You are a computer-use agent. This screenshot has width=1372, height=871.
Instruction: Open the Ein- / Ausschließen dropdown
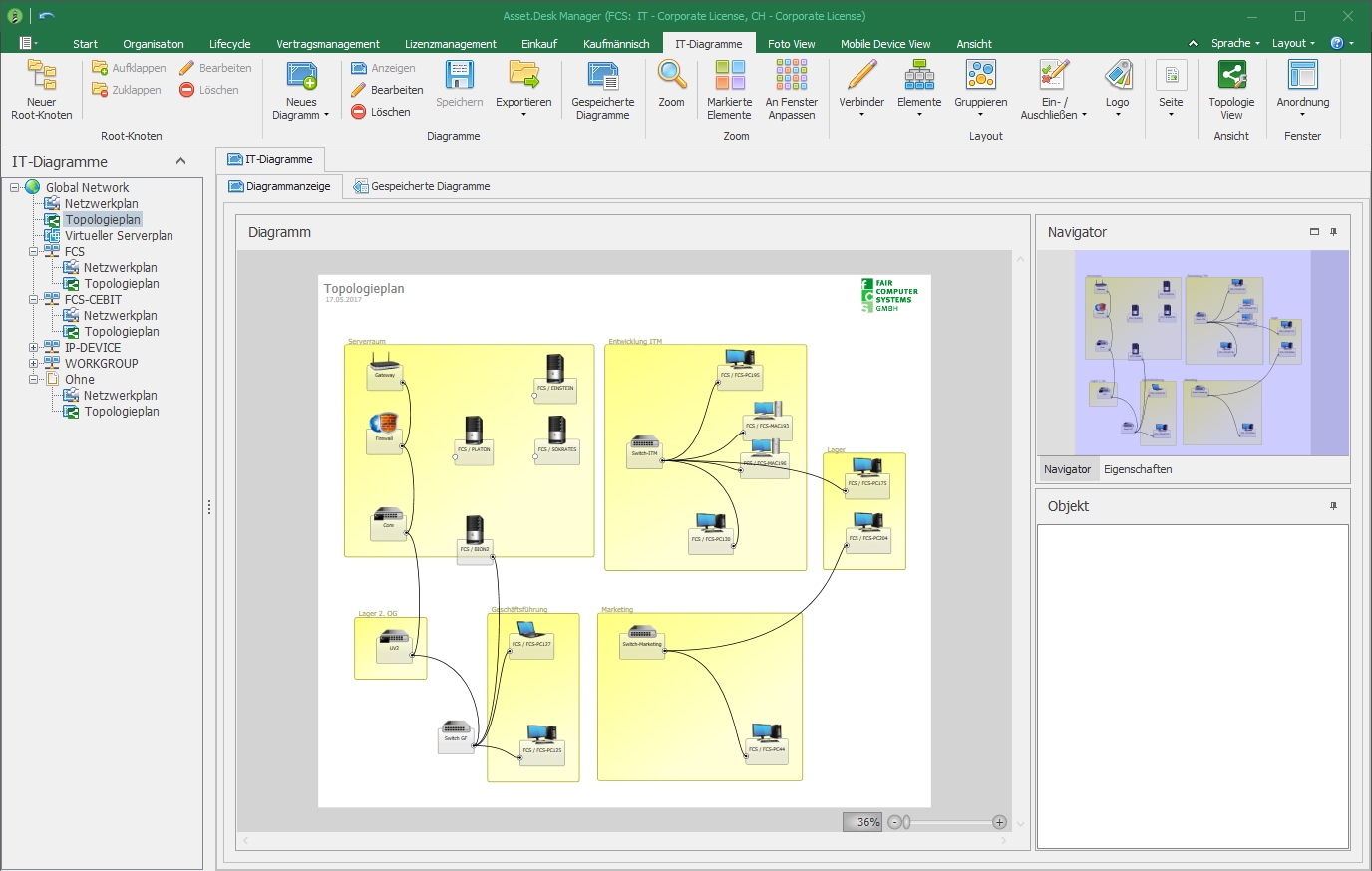(1053, 90)
